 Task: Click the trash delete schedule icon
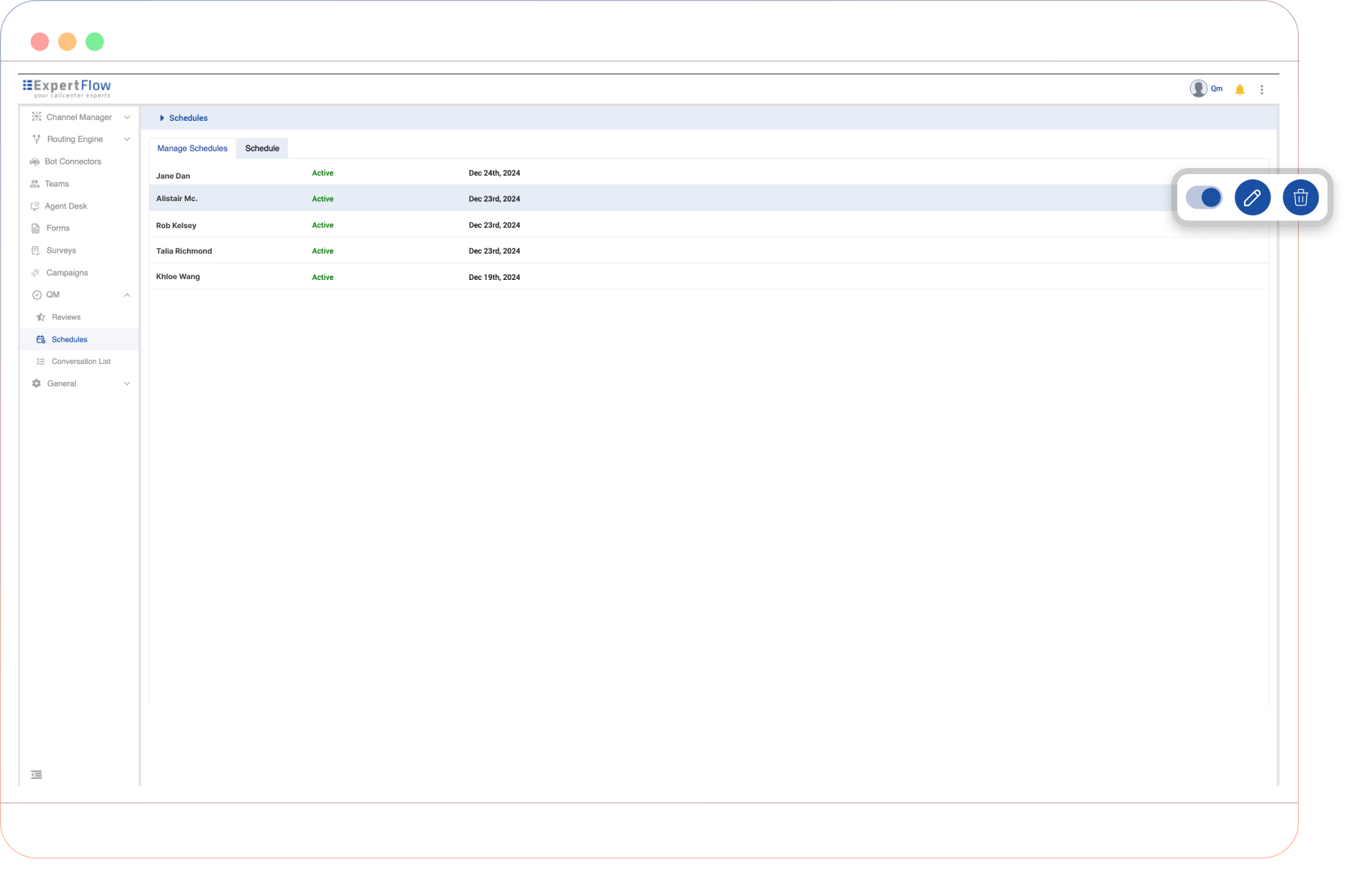pyautogui.click(x=1300, y=198)
